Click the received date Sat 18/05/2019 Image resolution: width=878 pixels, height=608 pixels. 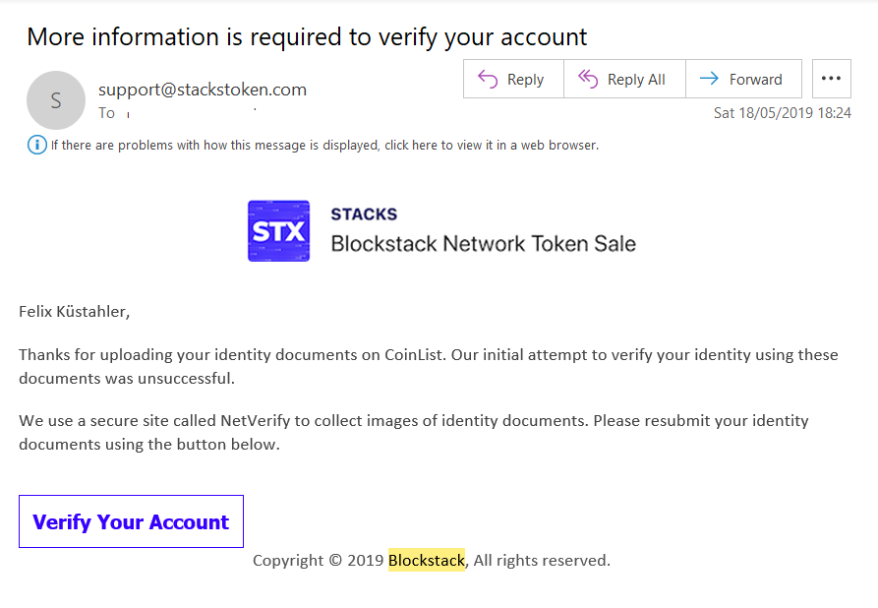tap(782, 113)
